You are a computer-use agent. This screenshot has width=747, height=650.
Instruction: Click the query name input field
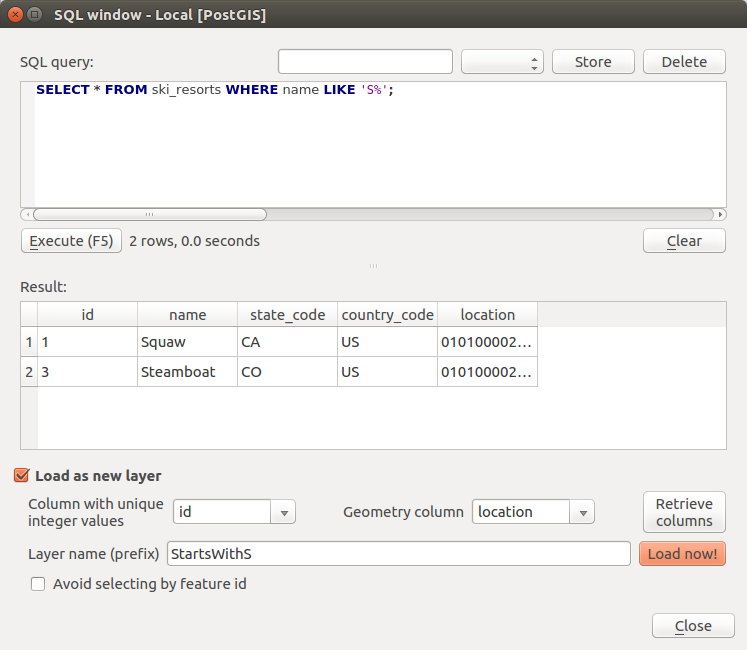click(x=365, y=62)
